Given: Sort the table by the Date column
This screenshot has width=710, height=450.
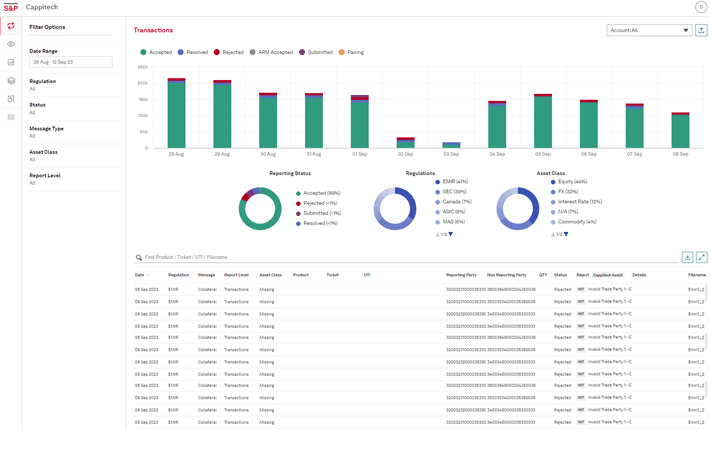Looking at the screenshot, I should (x=142, y=275).
